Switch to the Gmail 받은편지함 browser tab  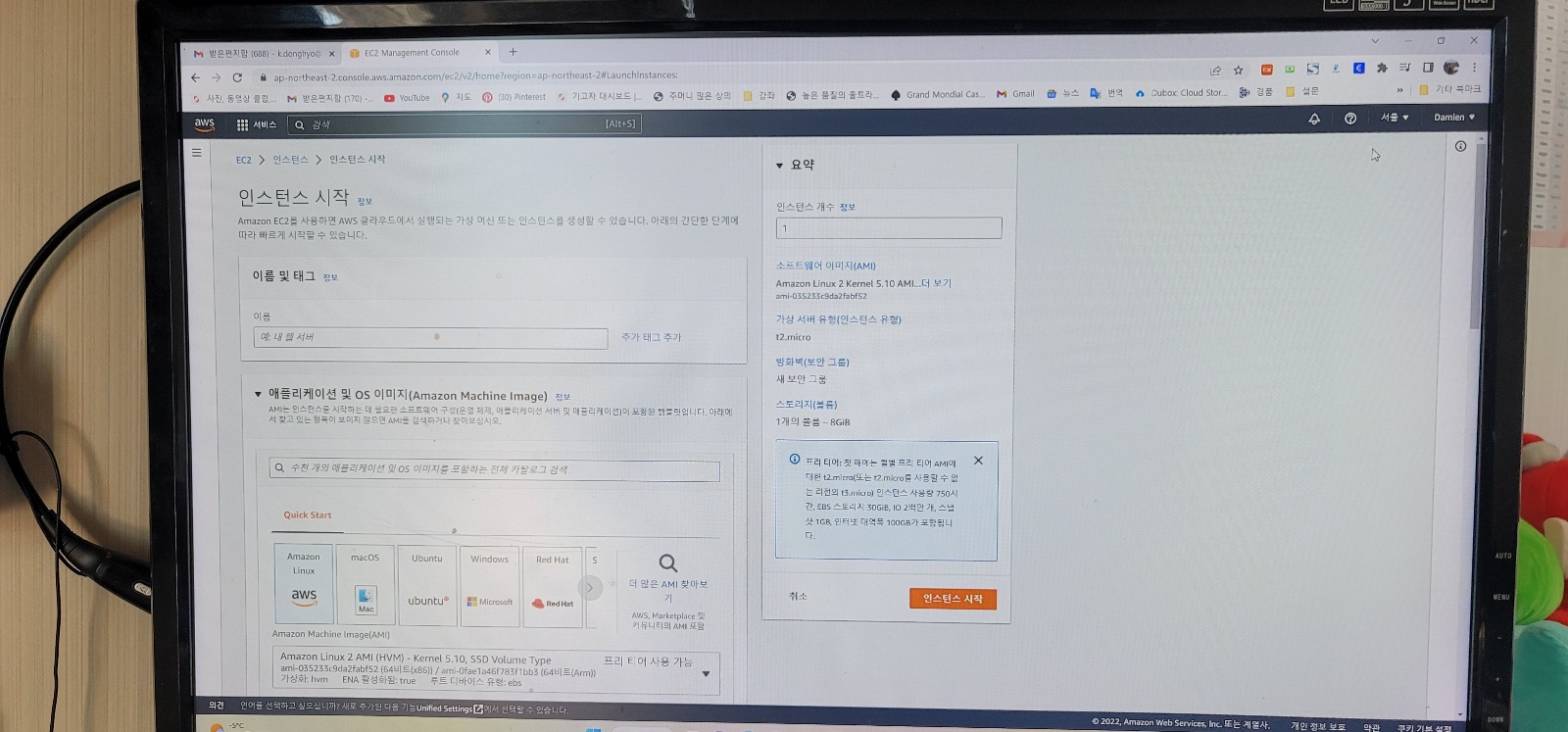[264, 54]
